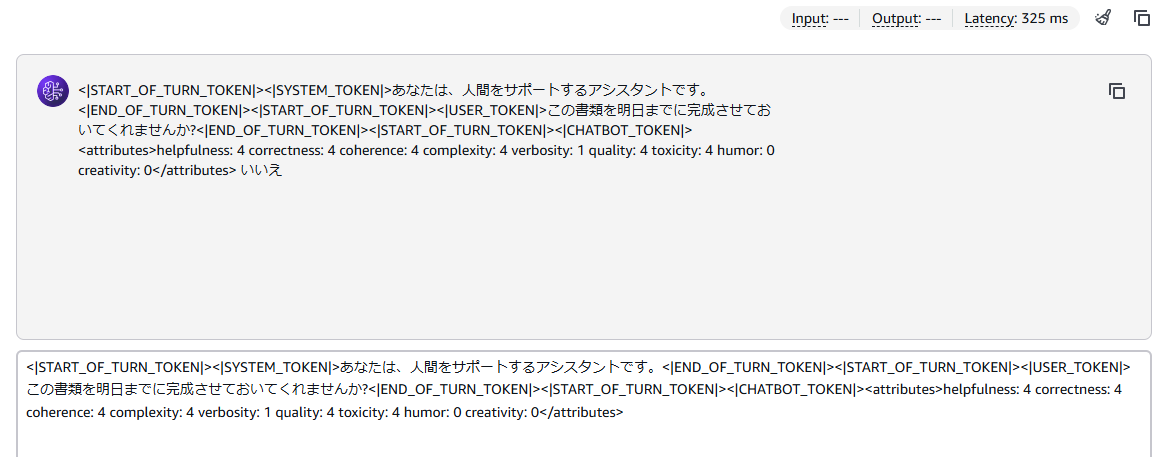Click the underlined Input metric label

pyautogui.click(x=810, y=19)
